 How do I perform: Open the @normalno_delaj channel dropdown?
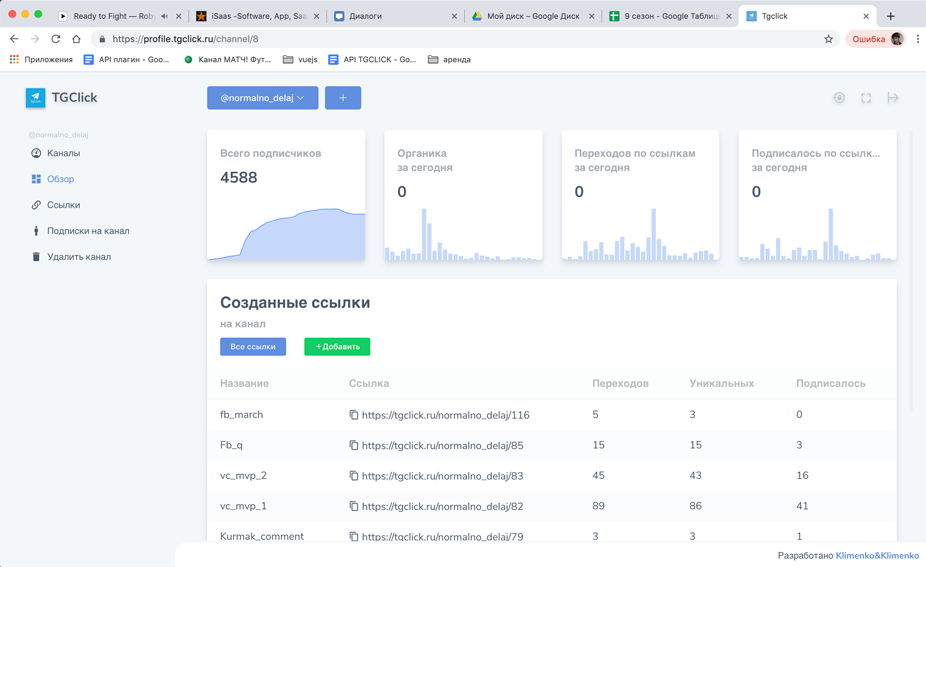pos(262,98)
